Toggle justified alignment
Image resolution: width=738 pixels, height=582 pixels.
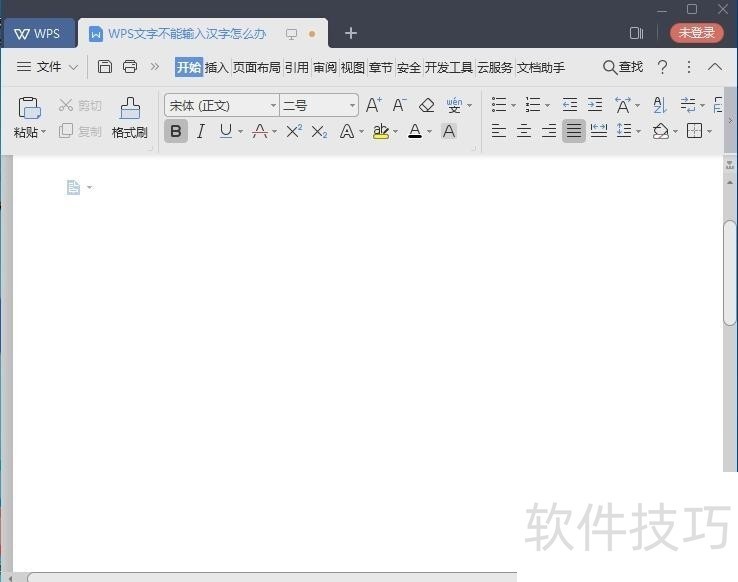click(x=574, y=130)
